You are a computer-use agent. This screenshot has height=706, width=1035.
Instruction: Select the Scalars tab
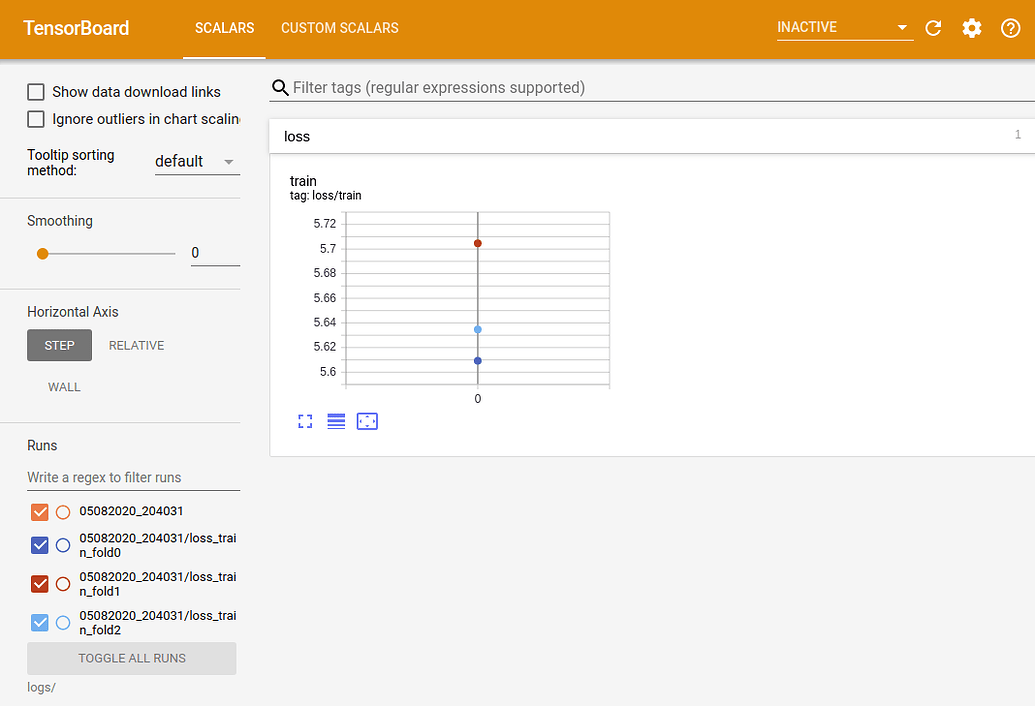tap(224, 28)
